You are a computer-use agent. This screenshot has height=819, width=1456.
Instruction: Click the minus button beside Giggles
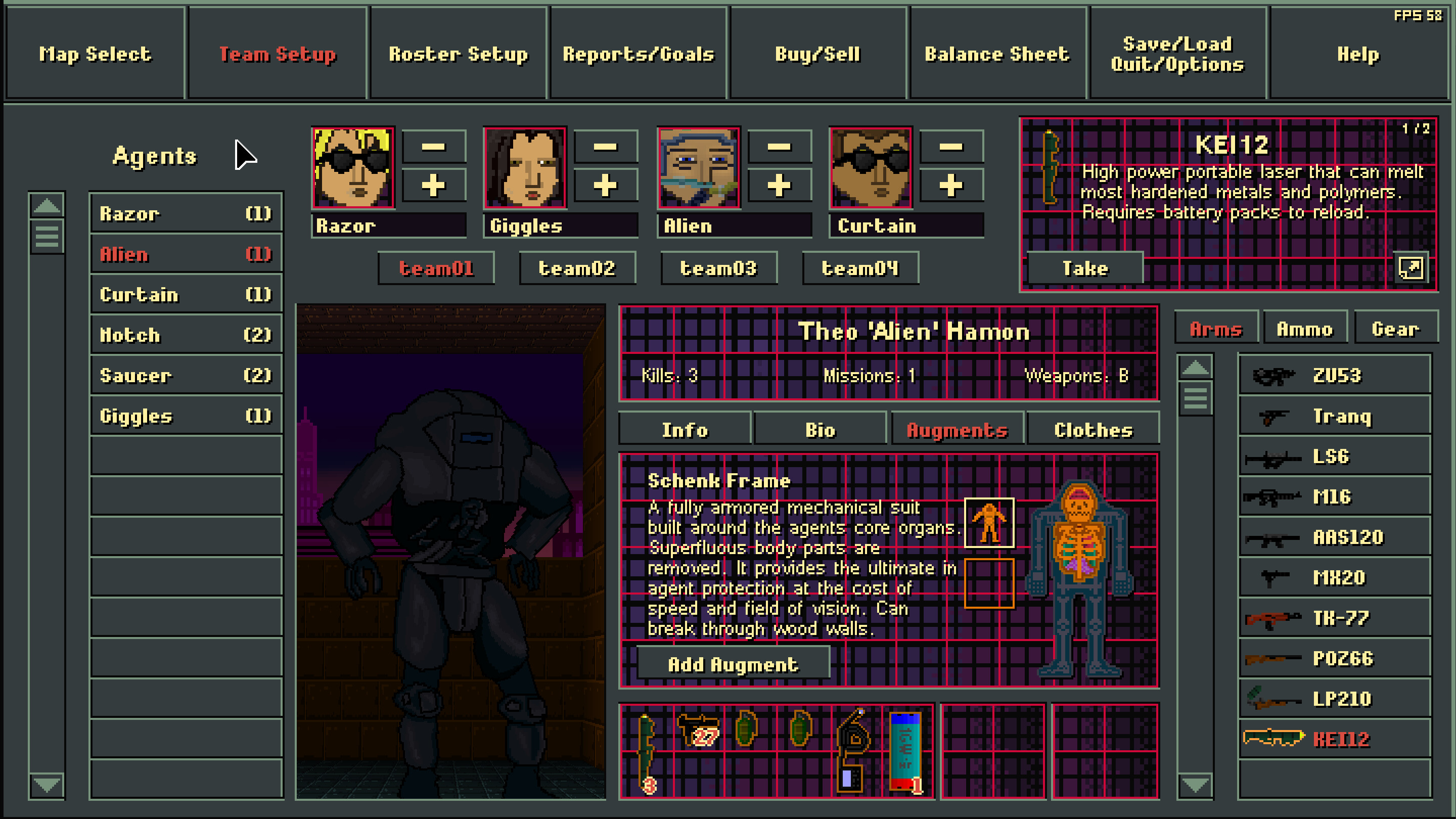tap(606, 147)
